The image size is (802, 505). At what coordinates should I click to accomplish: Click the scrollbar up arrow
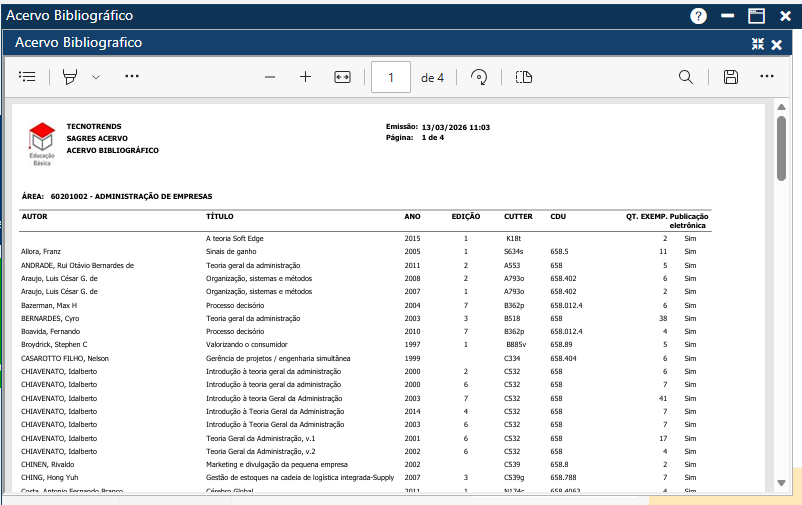tap(781, 107)
